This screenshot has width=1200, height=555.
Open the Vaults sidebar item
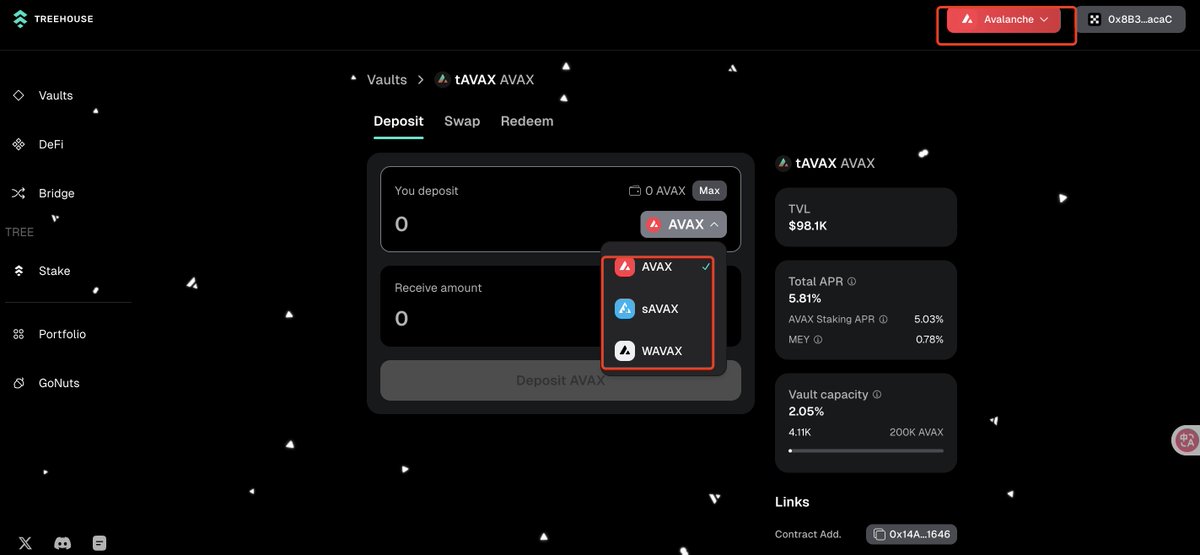pyautogui.click(x=56, y=96)
